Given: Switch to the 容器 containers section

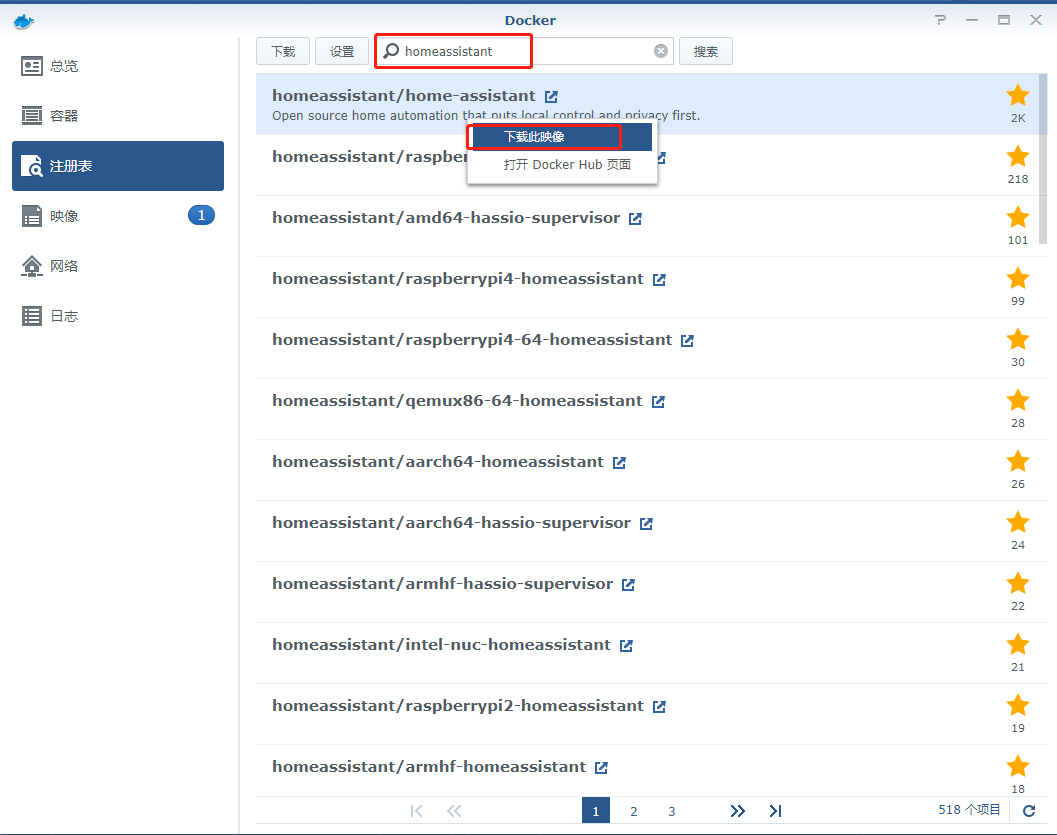Looking at the screenshot, I should (118, 116).
